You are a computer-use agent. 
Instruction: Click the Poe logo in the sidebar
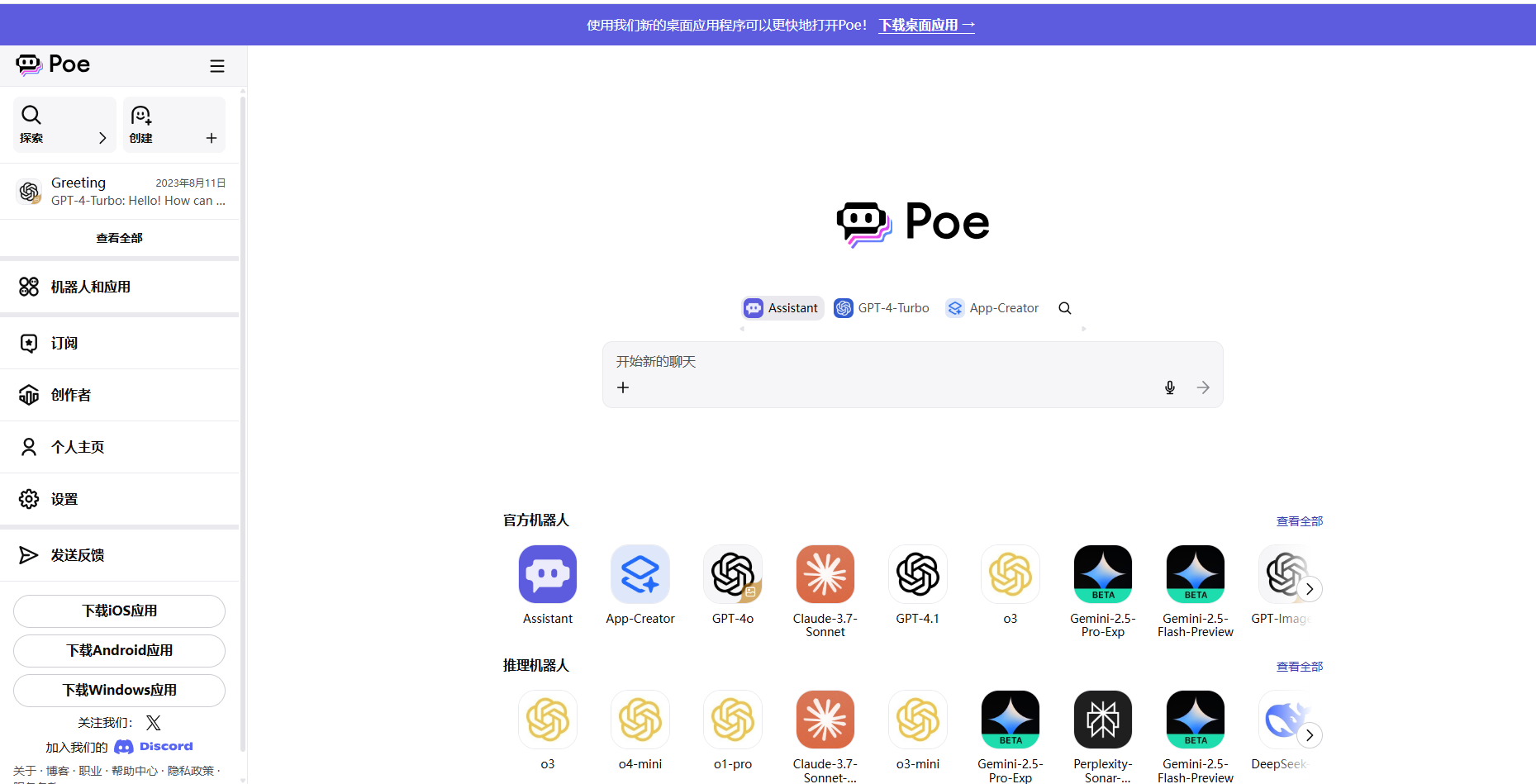coord(53,64)
